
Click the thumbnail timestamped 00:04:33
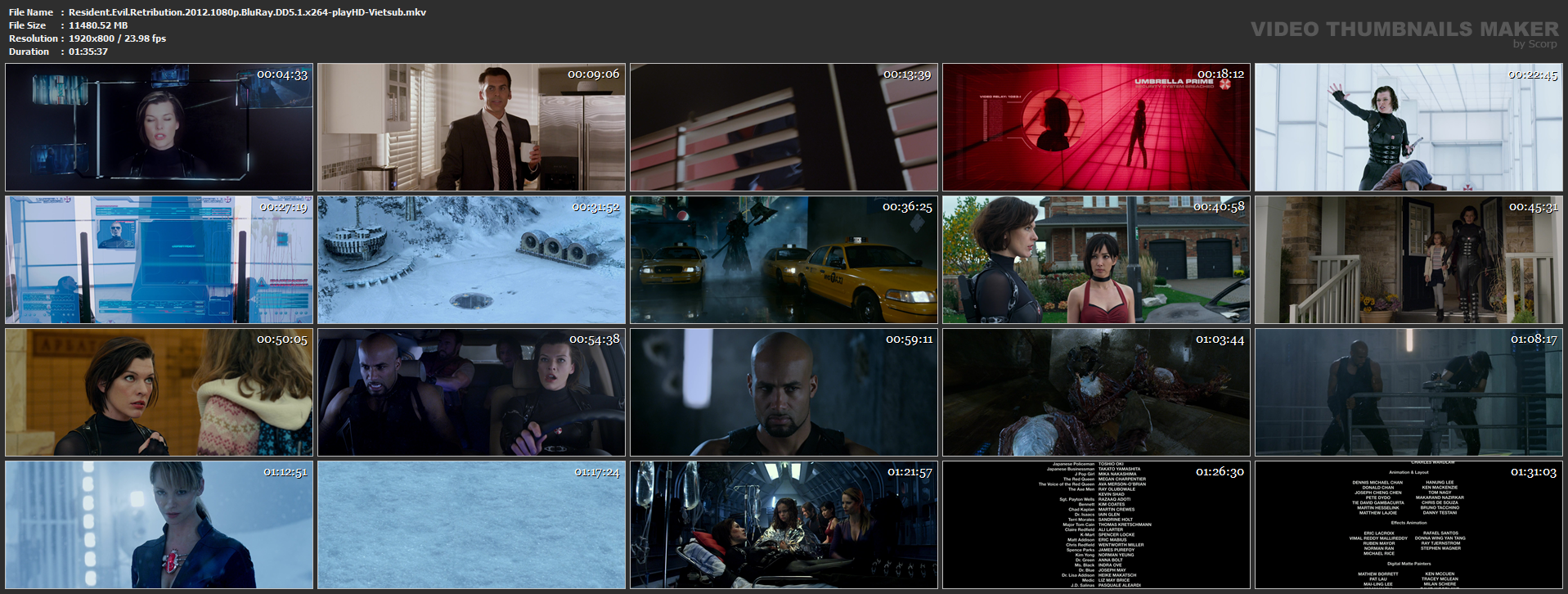coord(159,128)
